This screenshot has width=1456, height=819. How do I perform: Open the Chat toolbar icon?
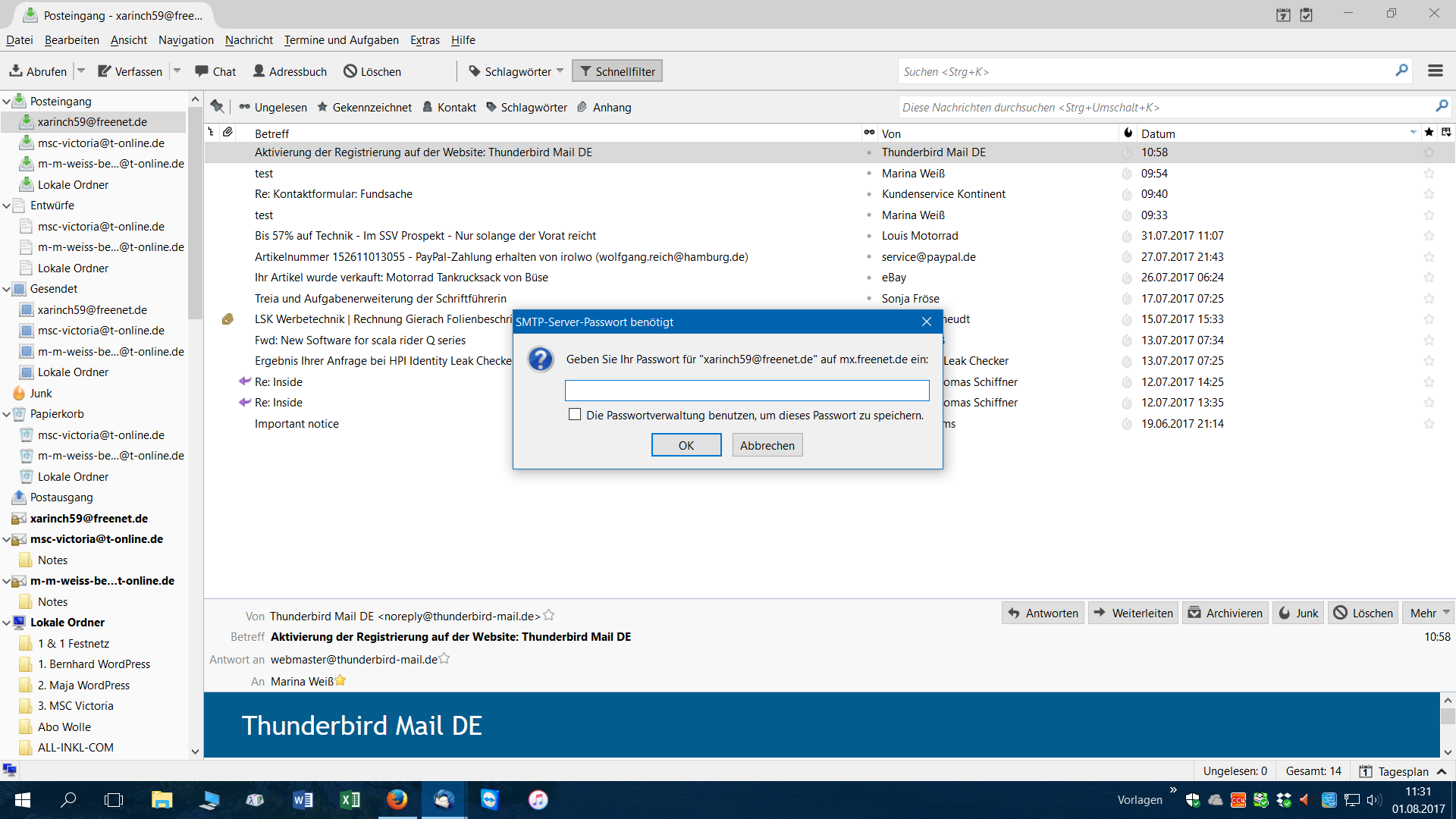click(202, 71)
